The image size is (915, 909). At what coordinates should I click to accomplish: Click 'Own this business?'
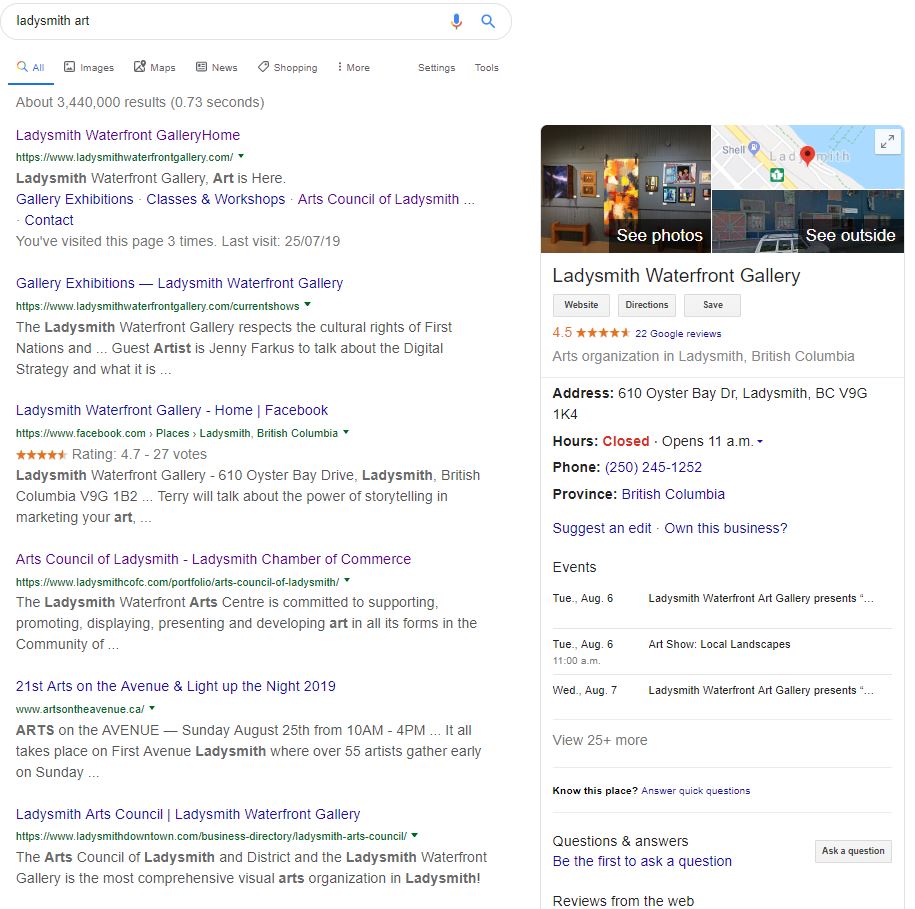(725, 529)
